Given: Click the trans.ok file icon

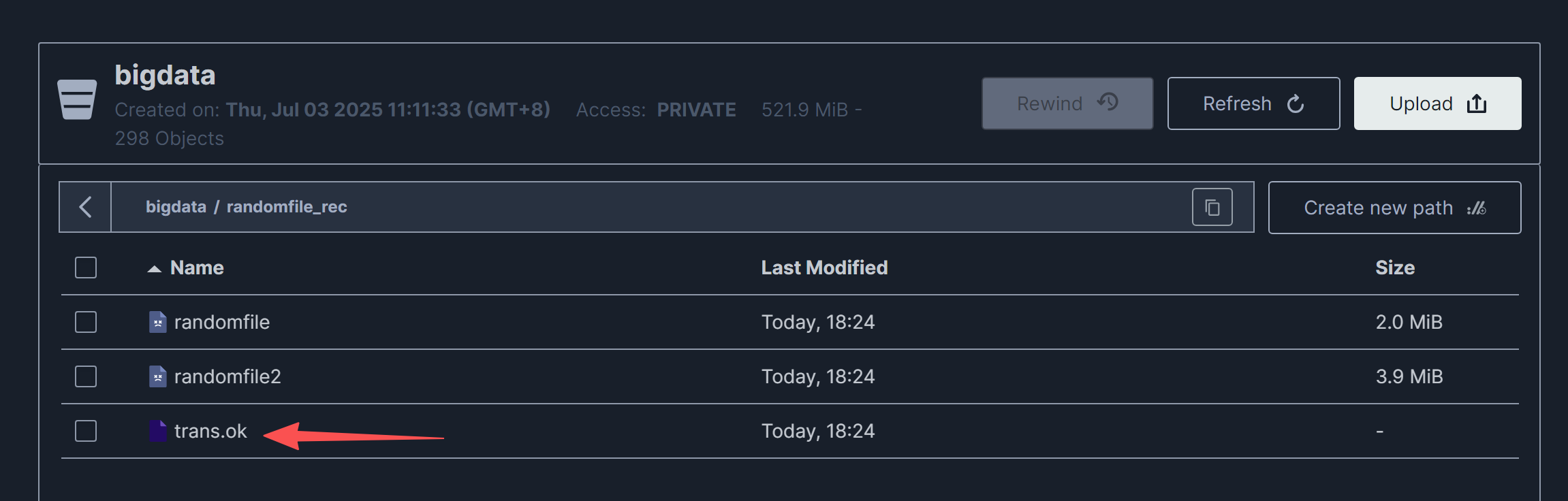Looking at the screenshot, I should coord(157,431).
